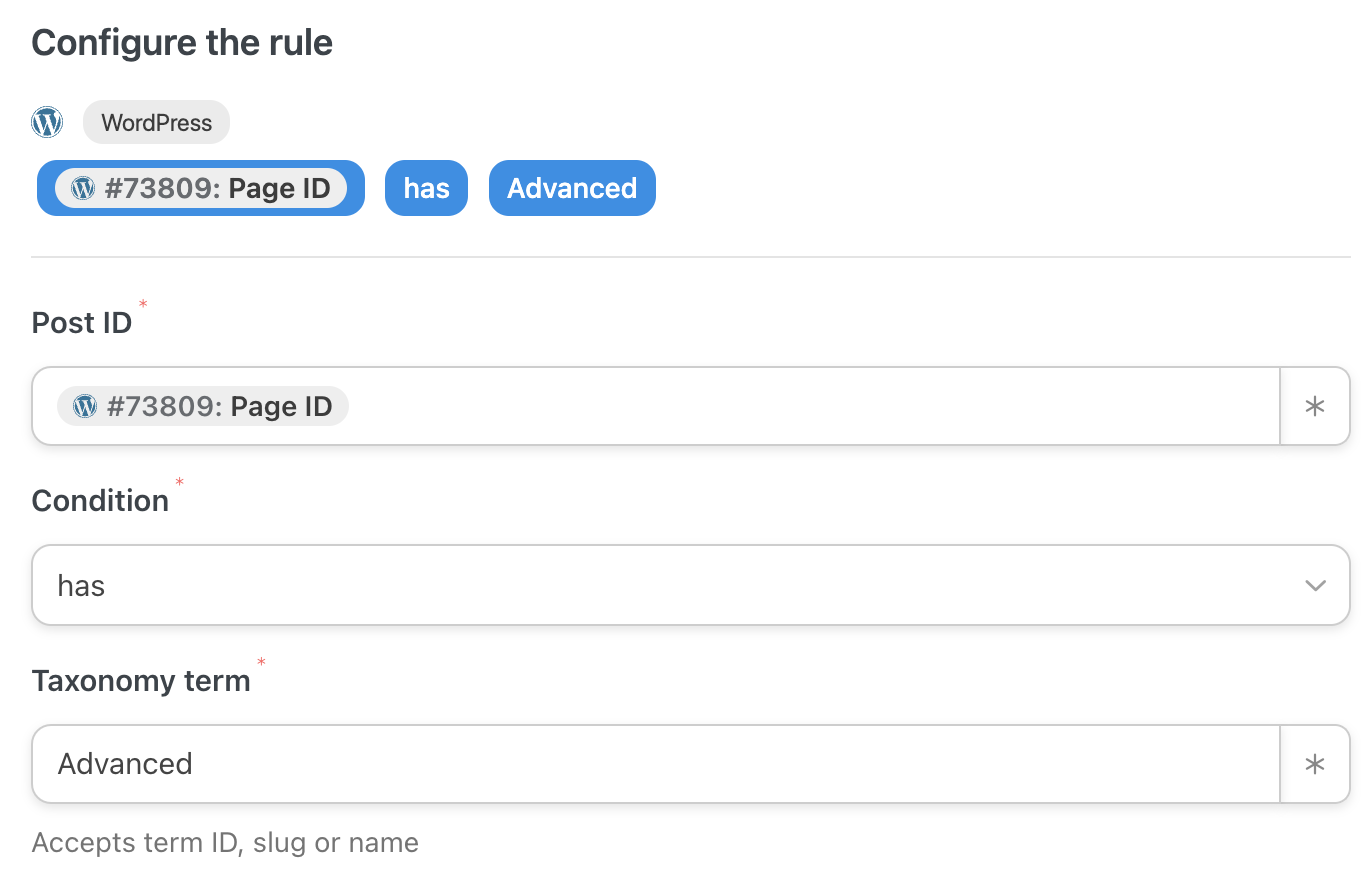Click the "Post ID" field label
This screenshot has width=1370, height=872.
coord(82,323)
